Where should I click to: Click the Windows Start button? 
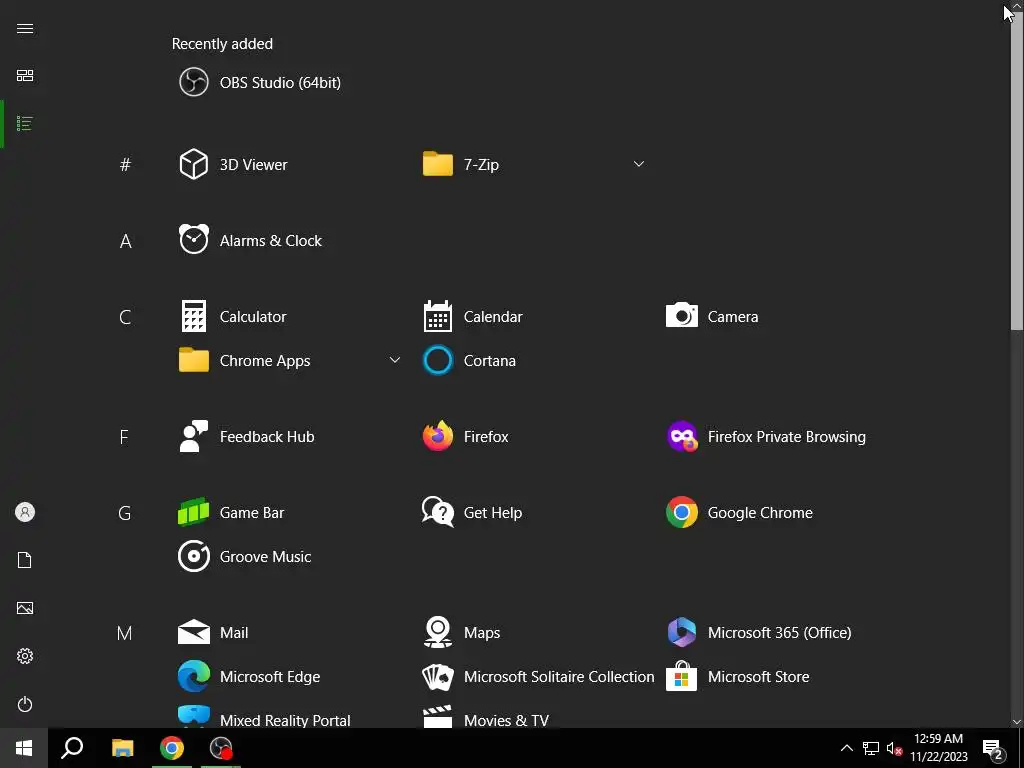click(24, 748)
